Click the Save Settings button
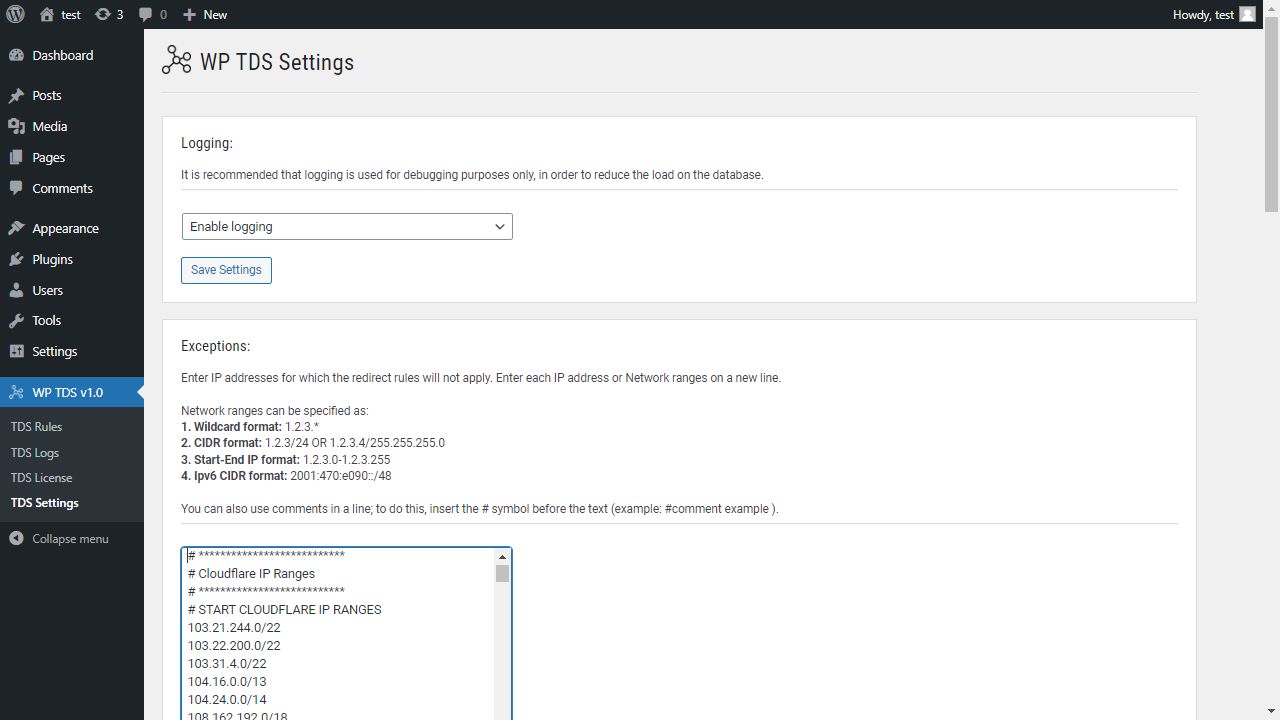 [226, 270]
